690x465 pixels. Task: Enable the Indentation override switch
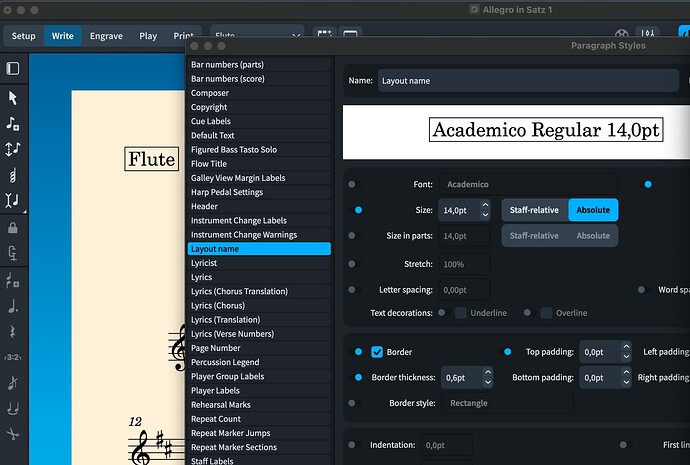tap(352, 445)
